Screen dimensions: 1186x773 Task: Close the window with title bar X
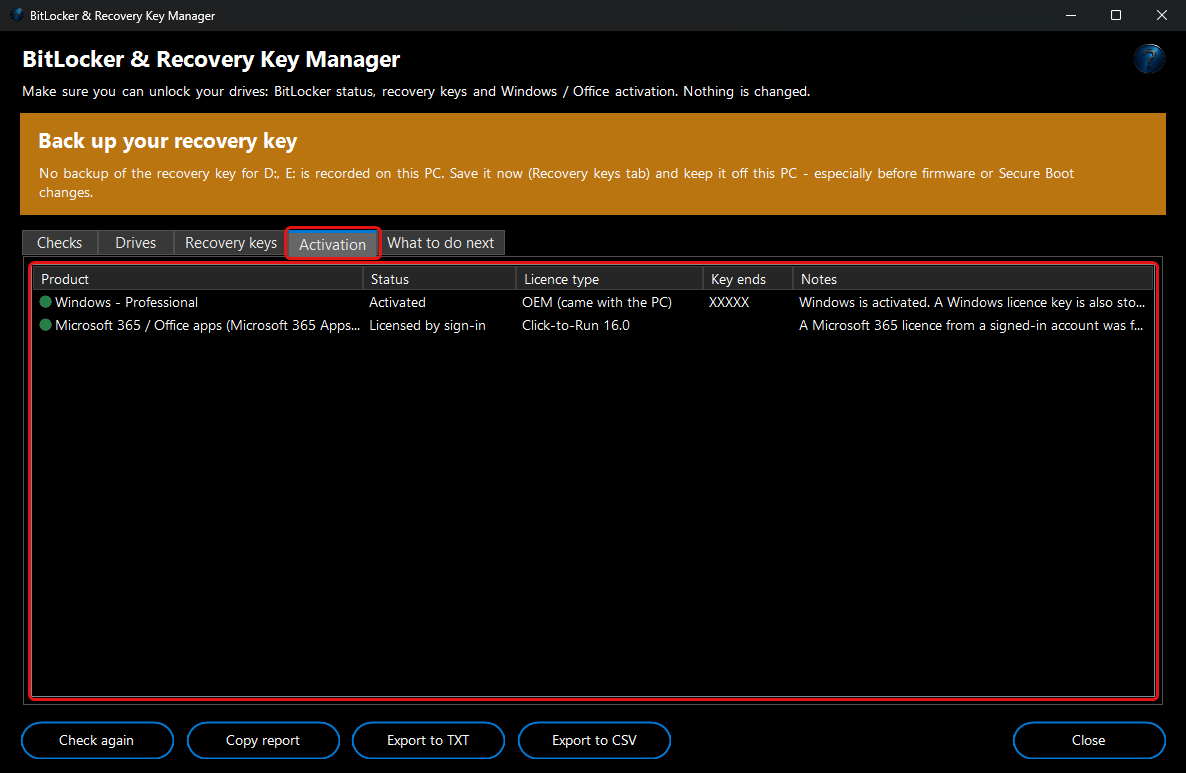click(x=1162, y=15)
